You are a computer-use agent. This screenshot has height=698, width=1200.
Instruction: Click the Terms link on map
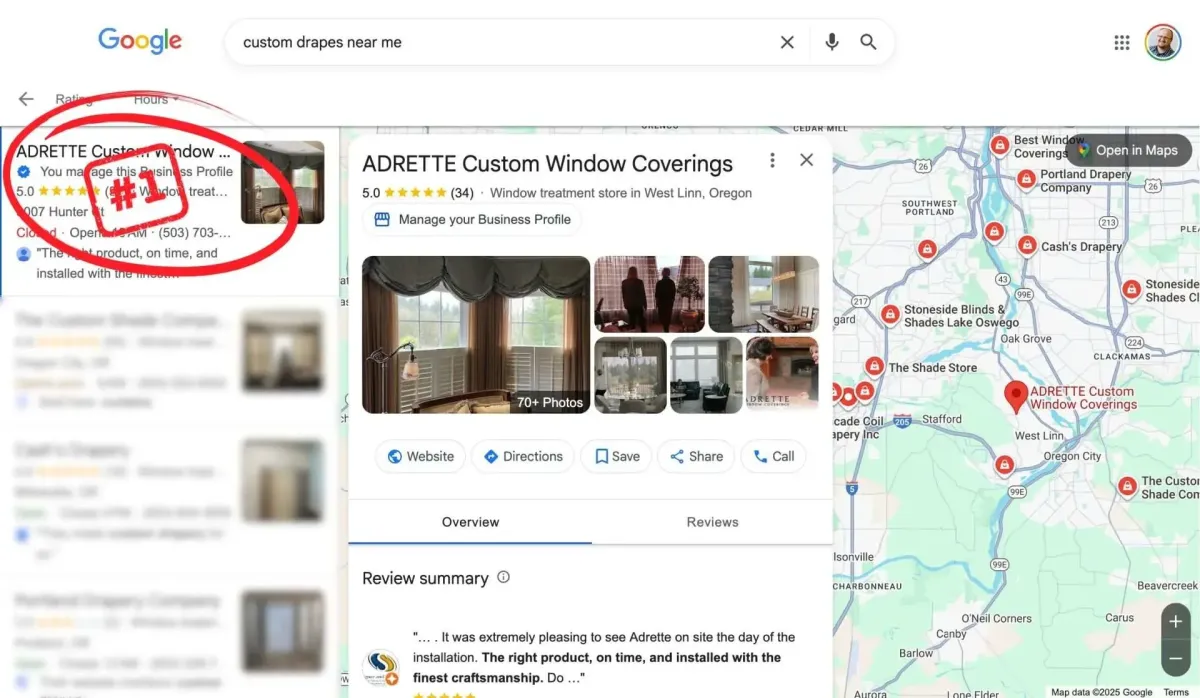tap(1176, 692)
